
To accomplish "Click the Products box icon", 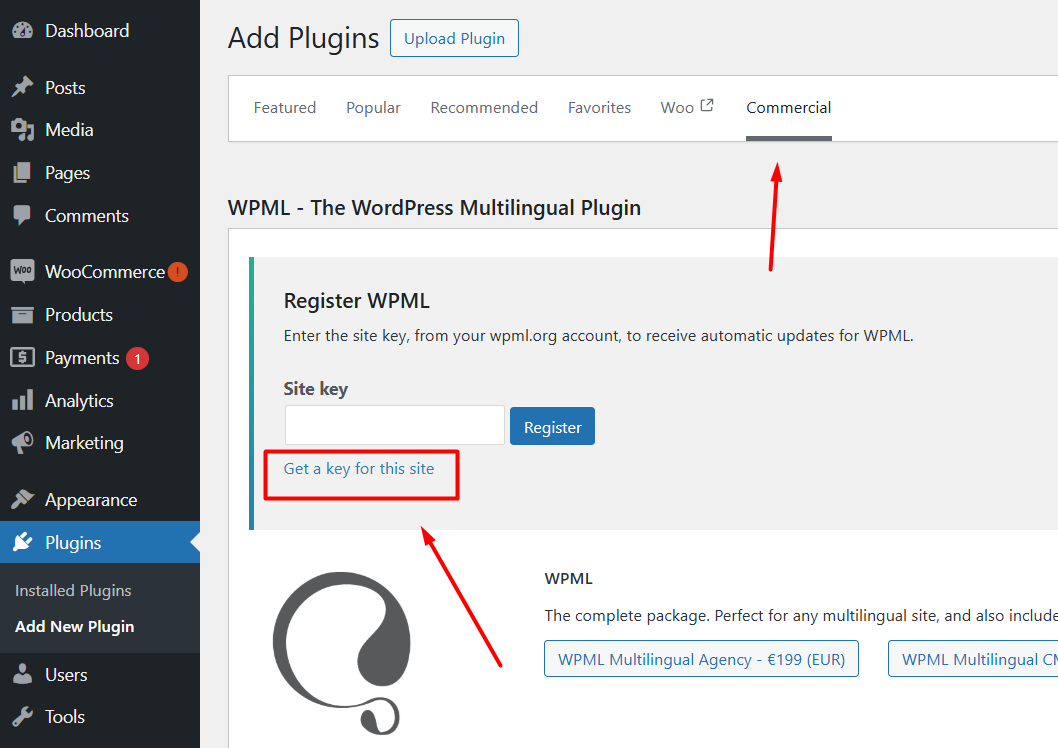I will (x=22, y=315).
